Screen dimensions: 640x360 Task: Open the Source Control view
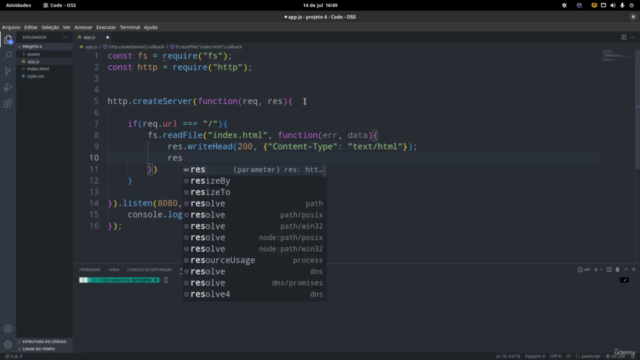pyautogui.click(x=8, y=71)
